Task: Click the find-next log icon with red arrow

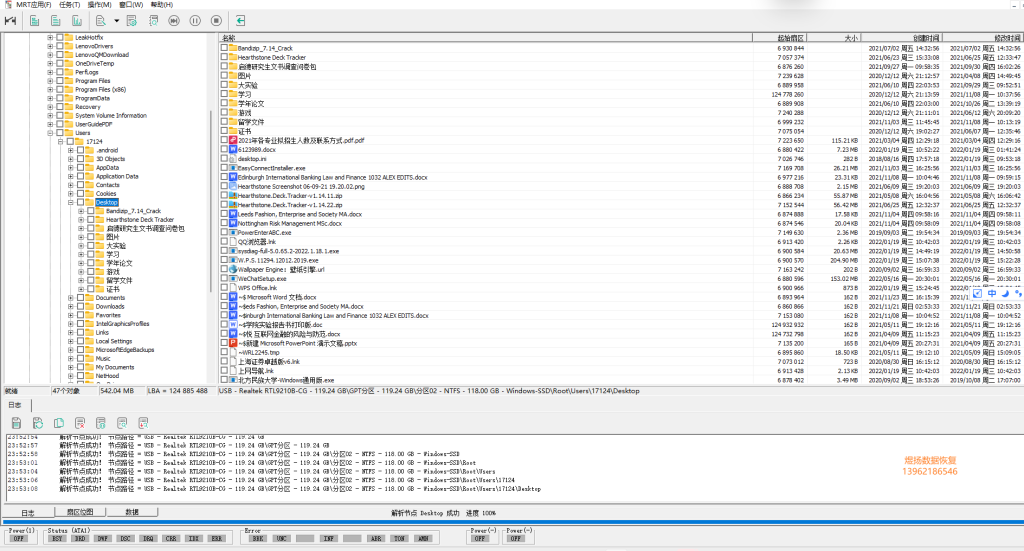Action: 143,423
